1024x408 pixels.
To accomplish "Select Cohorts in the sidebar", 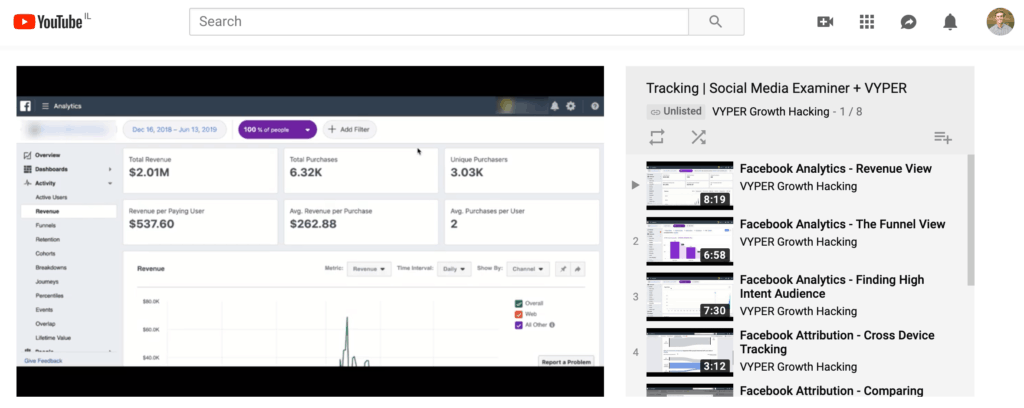I will pyautogui.click(x=45, y=253).
